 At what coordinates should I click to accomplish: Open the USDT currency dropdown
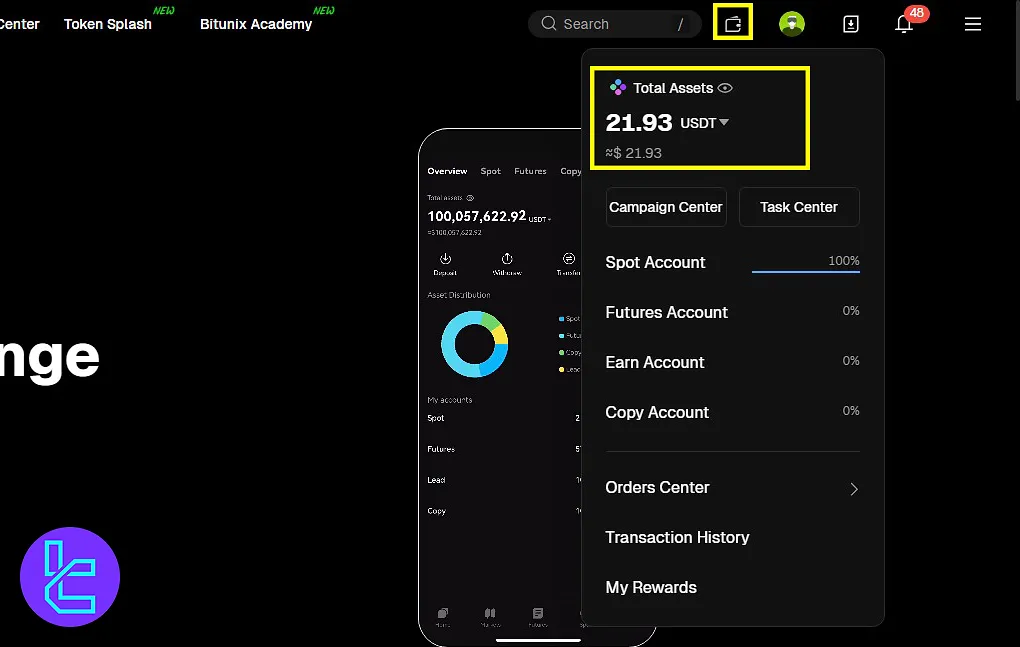coord(705,123)
